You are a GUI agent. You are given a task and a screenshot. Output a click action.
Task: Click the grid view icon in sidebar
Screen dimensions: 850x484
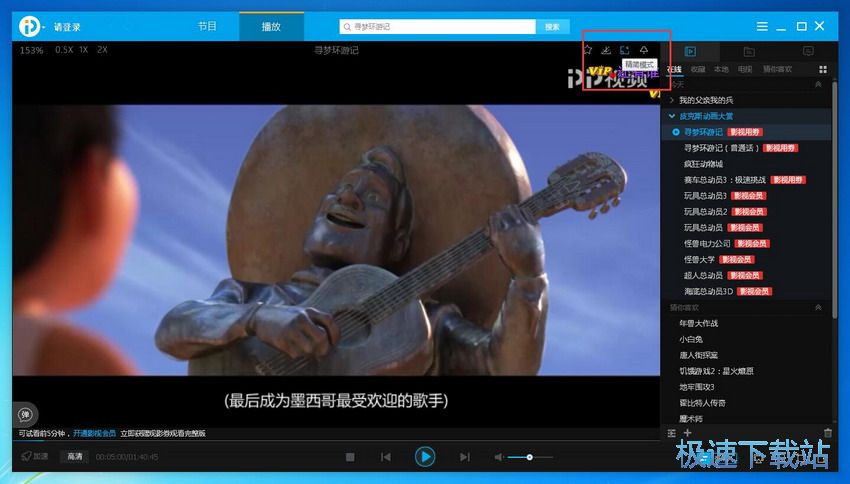pyautogui.click(x=823, y=69)
